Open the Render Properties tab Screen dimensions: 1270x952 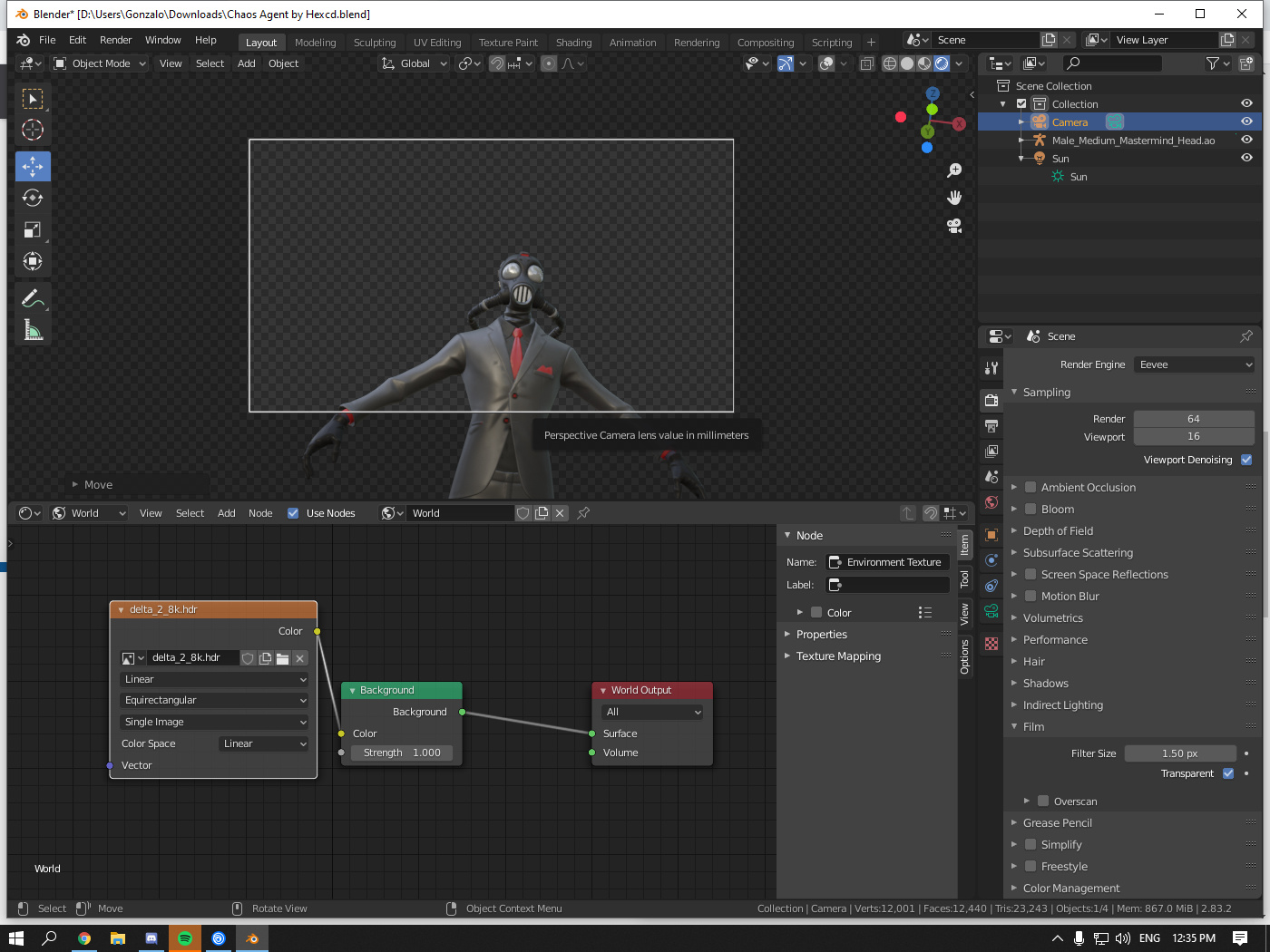tap(991, 400)
